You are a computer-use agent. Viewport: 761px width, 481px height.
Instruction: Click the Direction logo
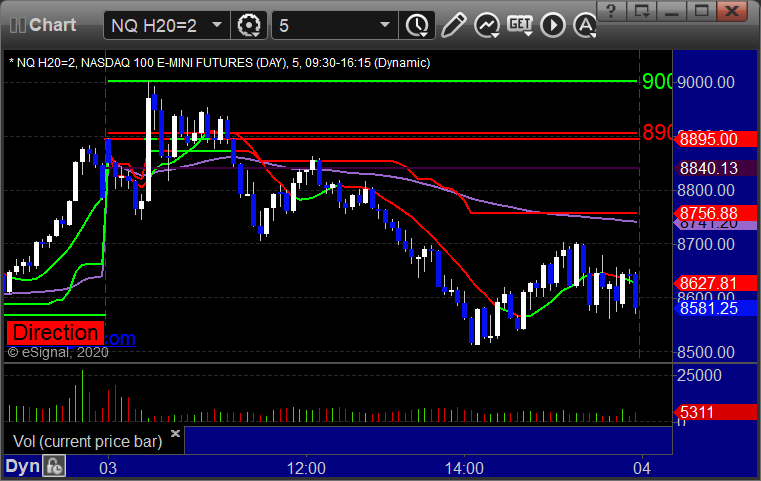click(x=55, y=333)
